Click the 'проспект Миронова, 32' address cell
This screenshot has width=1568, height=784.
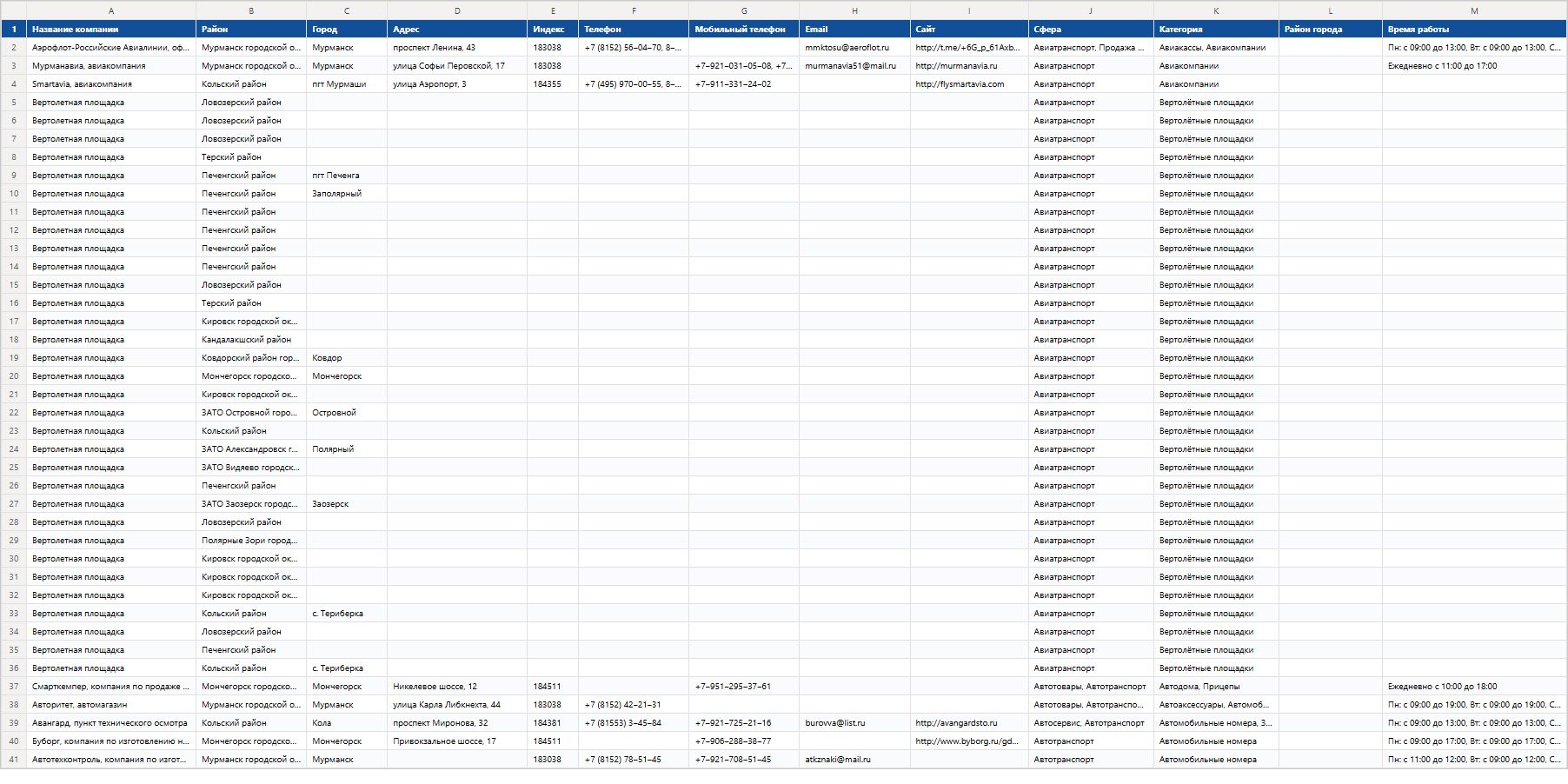pos(457,723)
